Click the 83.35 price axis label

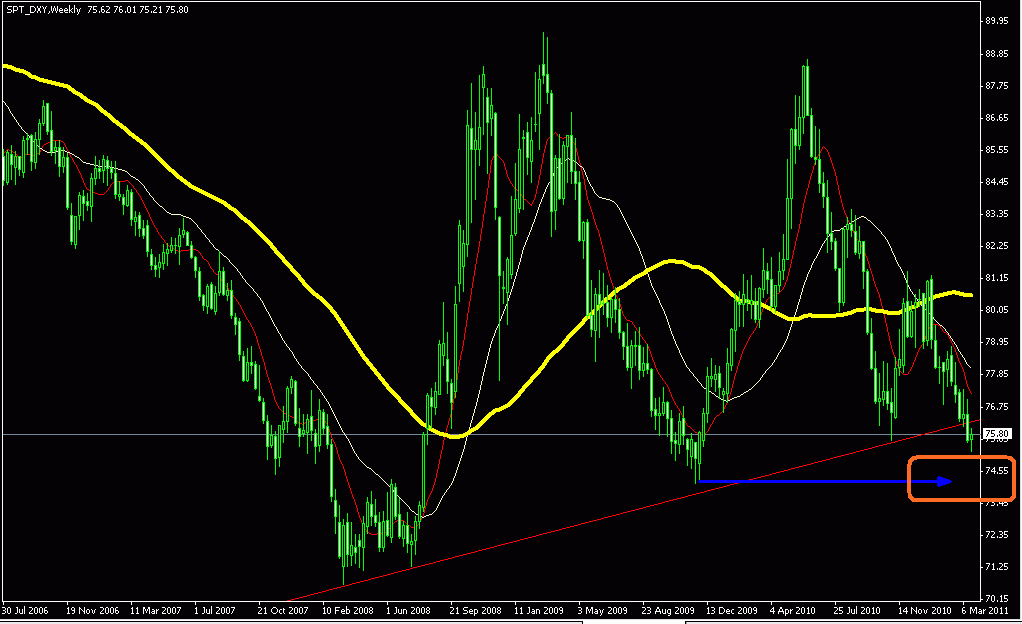point(997,213)
